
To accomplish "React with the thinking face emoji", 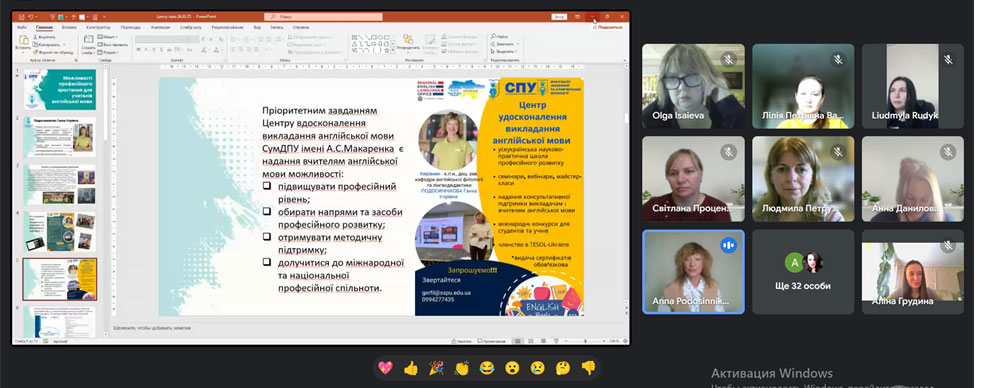I will [x=563, y=368].
